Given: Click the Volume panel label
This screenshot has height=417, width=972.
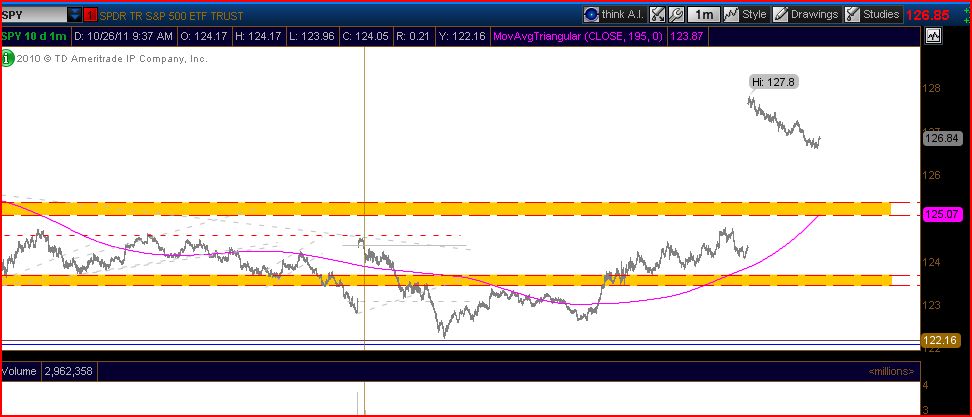Looking at the screenshot, I should (x=21, y=372).
